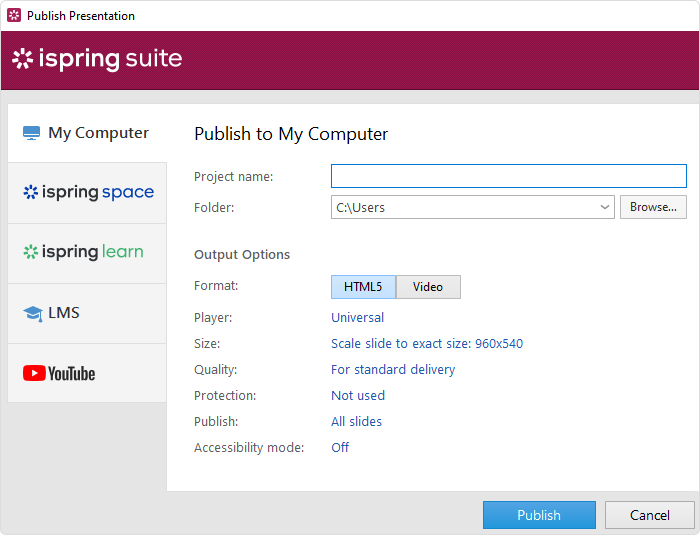Viewport: 700px width, 535px height.
Task: Click the Project name: label
Action: pos(233,177)
